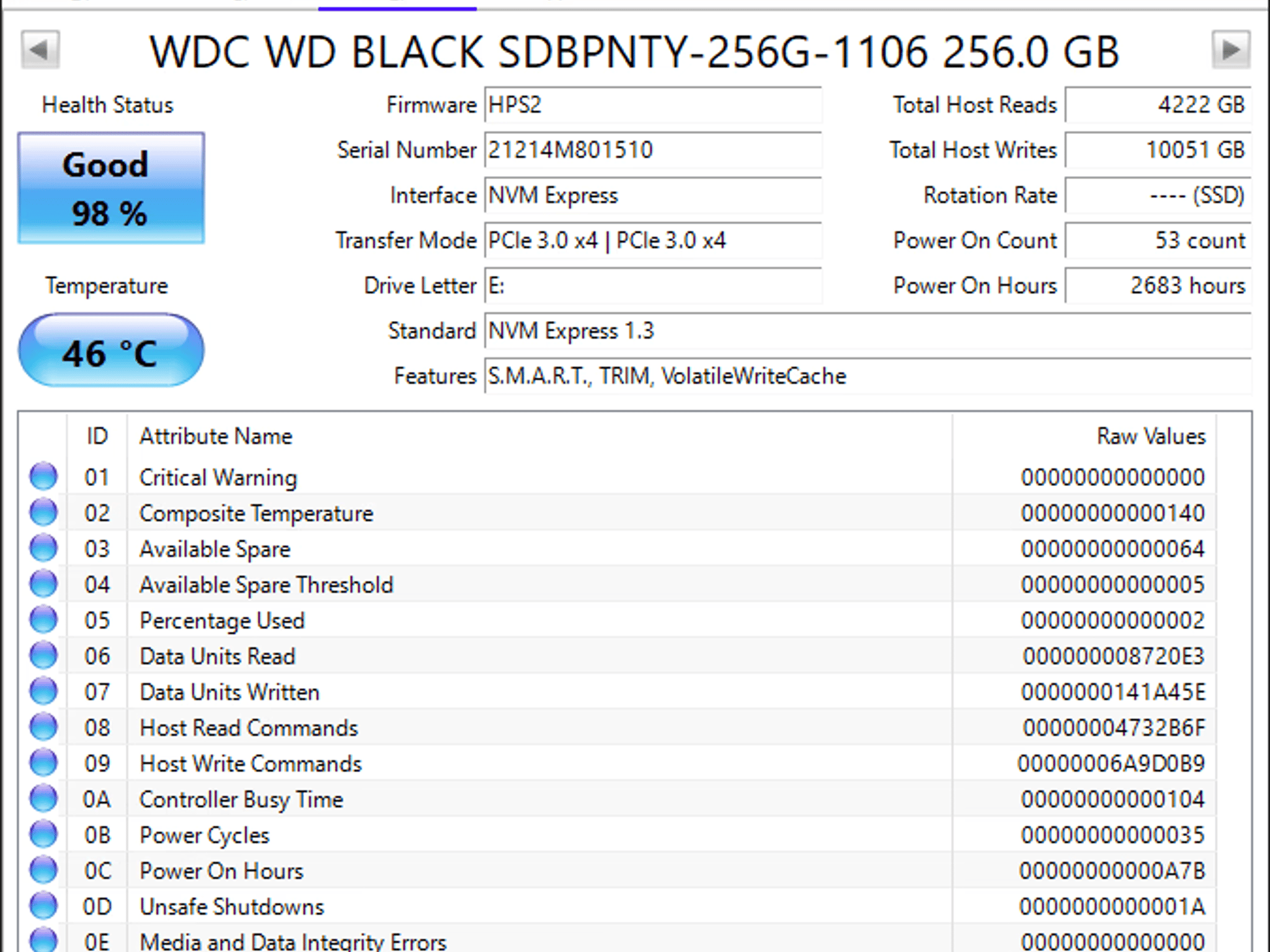
Task: Select raw value 00000008720E3
Action: coord(1114,656)
